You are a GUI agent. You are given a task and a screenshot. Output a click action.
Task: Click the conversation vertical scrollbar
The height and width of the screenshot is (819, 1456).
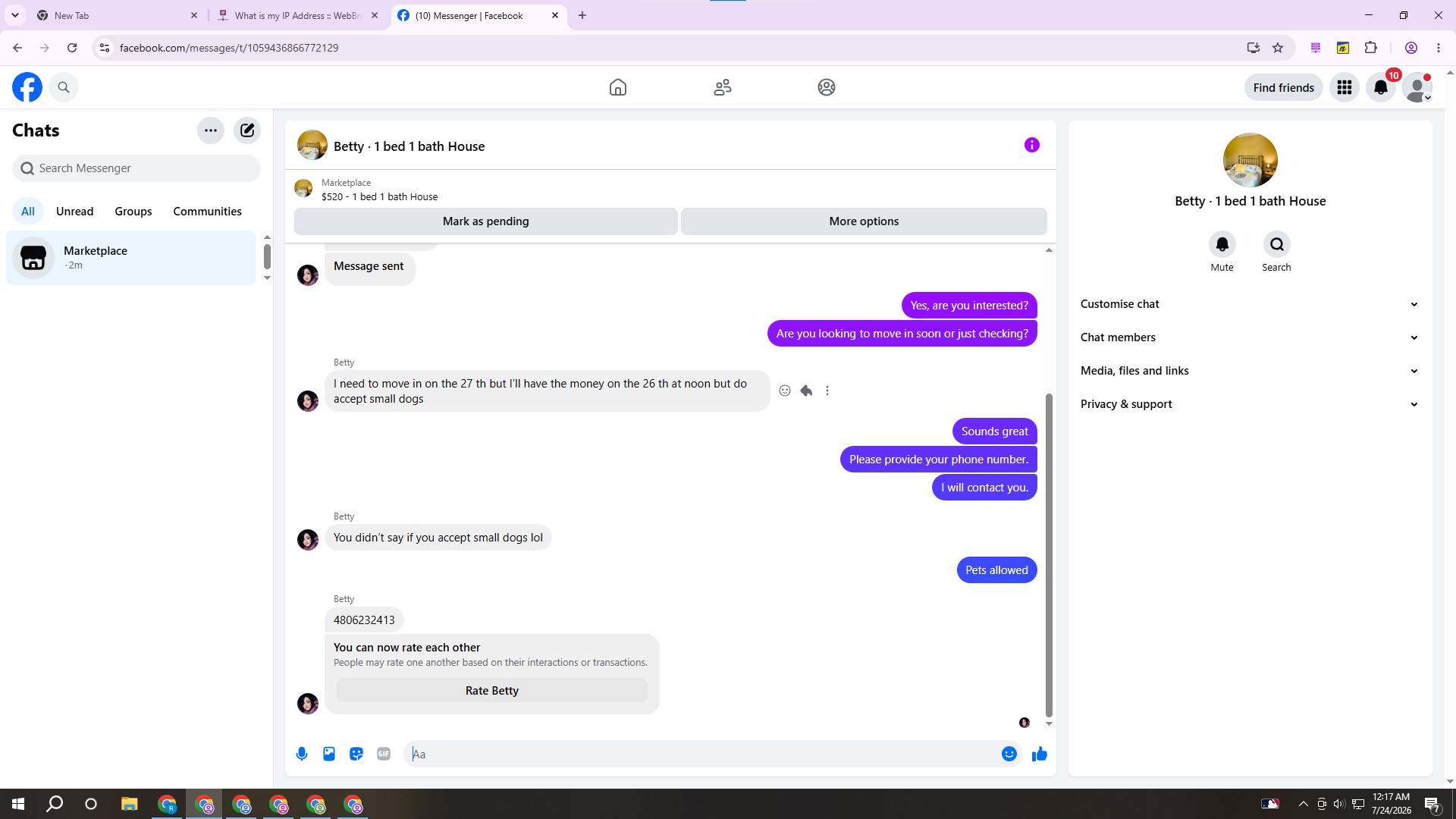pyautogui.click(x=1049, y=554)
